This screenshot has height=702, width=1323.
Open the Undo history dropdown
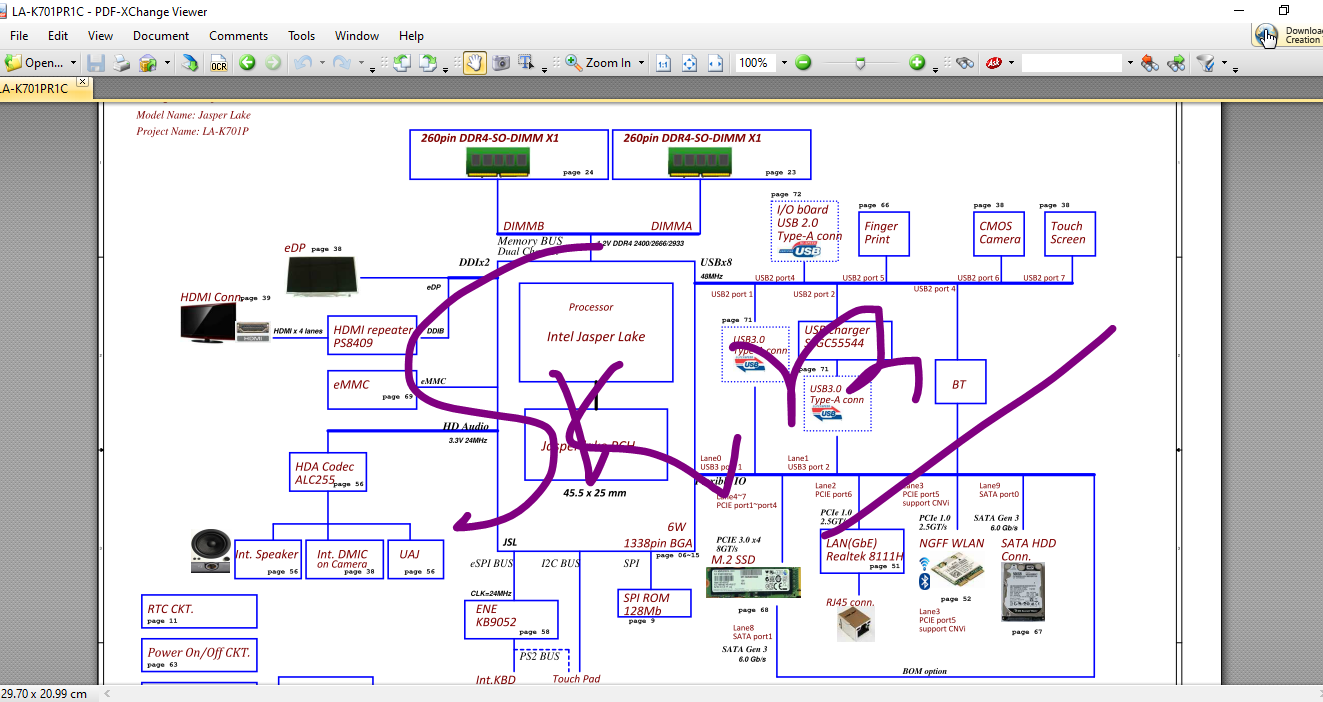(x=322, y=62)
